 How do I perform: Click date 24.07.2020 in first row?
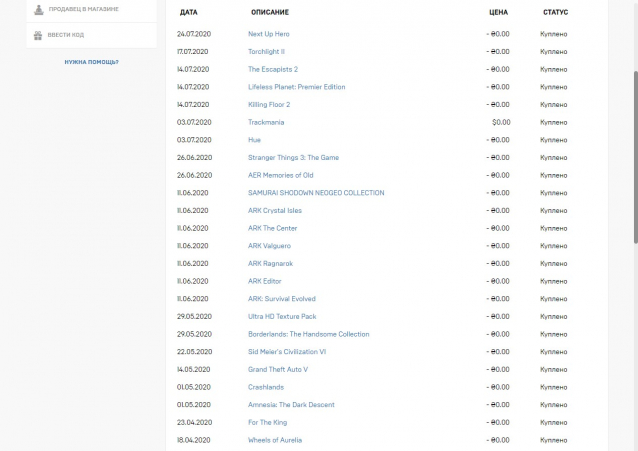[194, 34]
